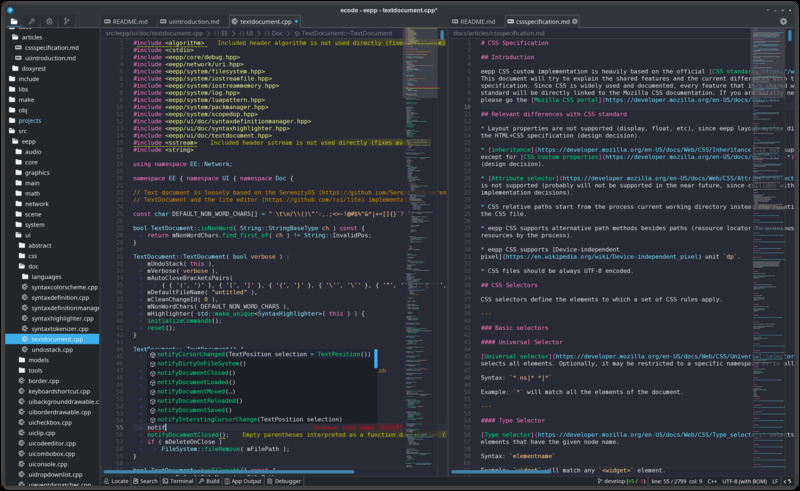
Task: Open the App Output panel
Action: 241,481
